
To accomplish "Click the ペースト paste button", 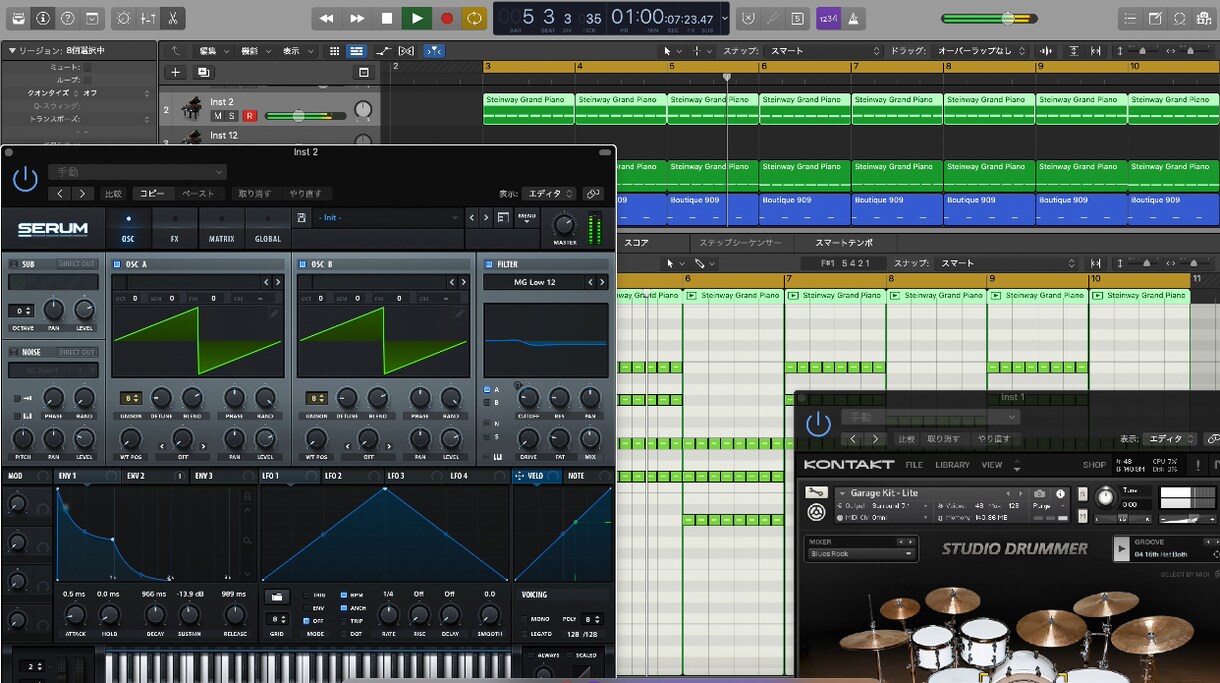I will 198,194.
